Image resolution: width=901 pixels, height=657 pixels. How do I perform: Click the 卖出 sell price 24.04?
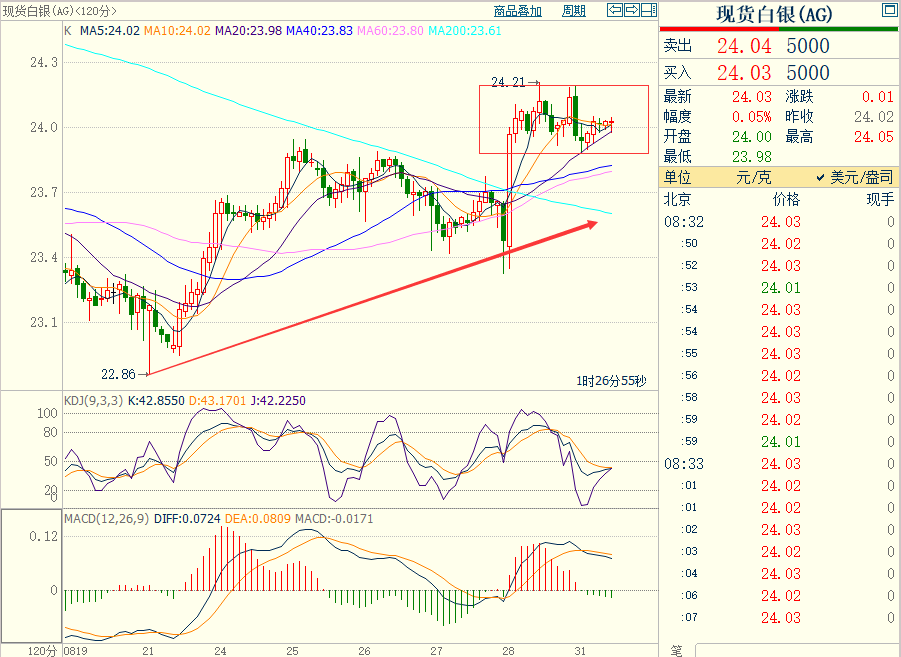pyautogui.click(x=744, y=46)
